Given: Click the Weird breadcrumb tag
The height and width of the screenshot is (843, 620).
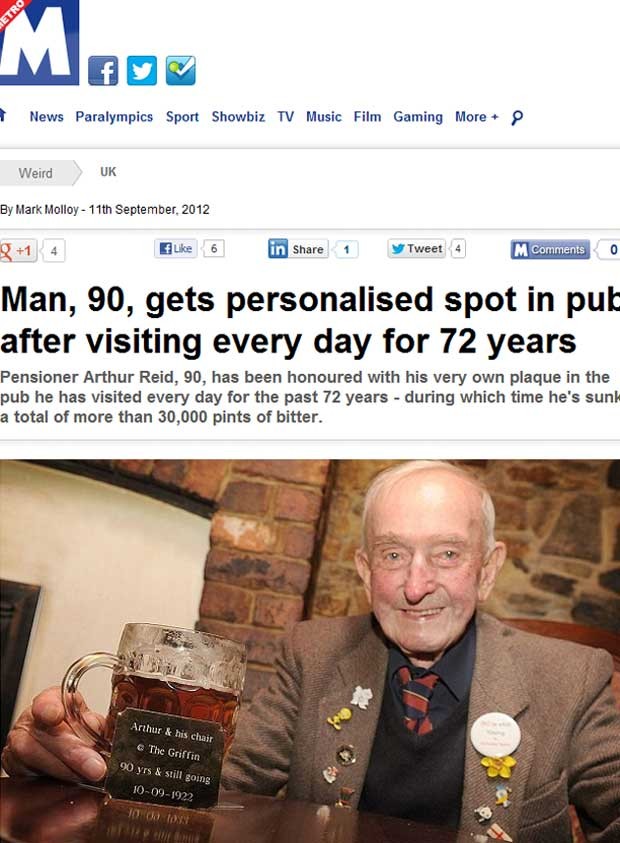Looking at the screenshot, I should (x=35, y=173).
